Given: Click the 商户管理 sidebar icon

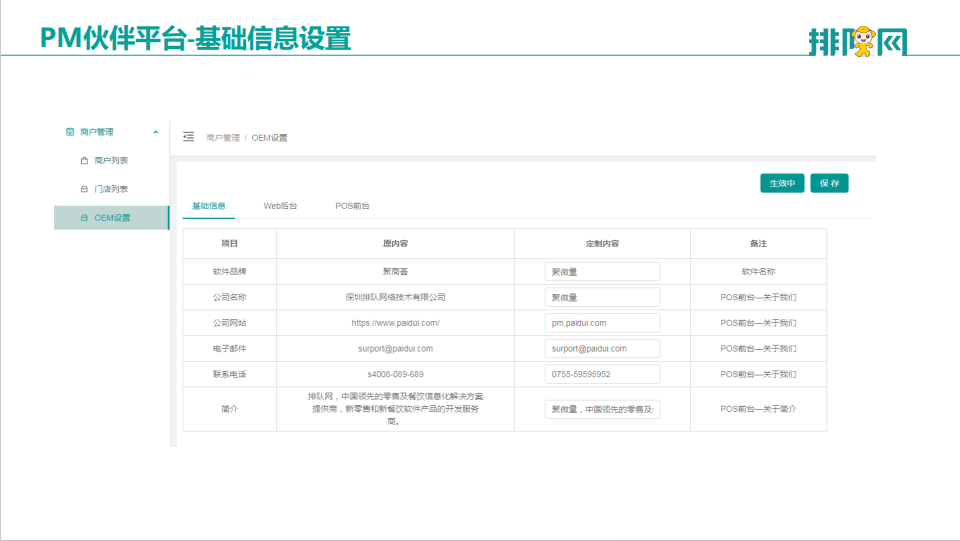Looking at the screenshot, I should click(70, 132).
